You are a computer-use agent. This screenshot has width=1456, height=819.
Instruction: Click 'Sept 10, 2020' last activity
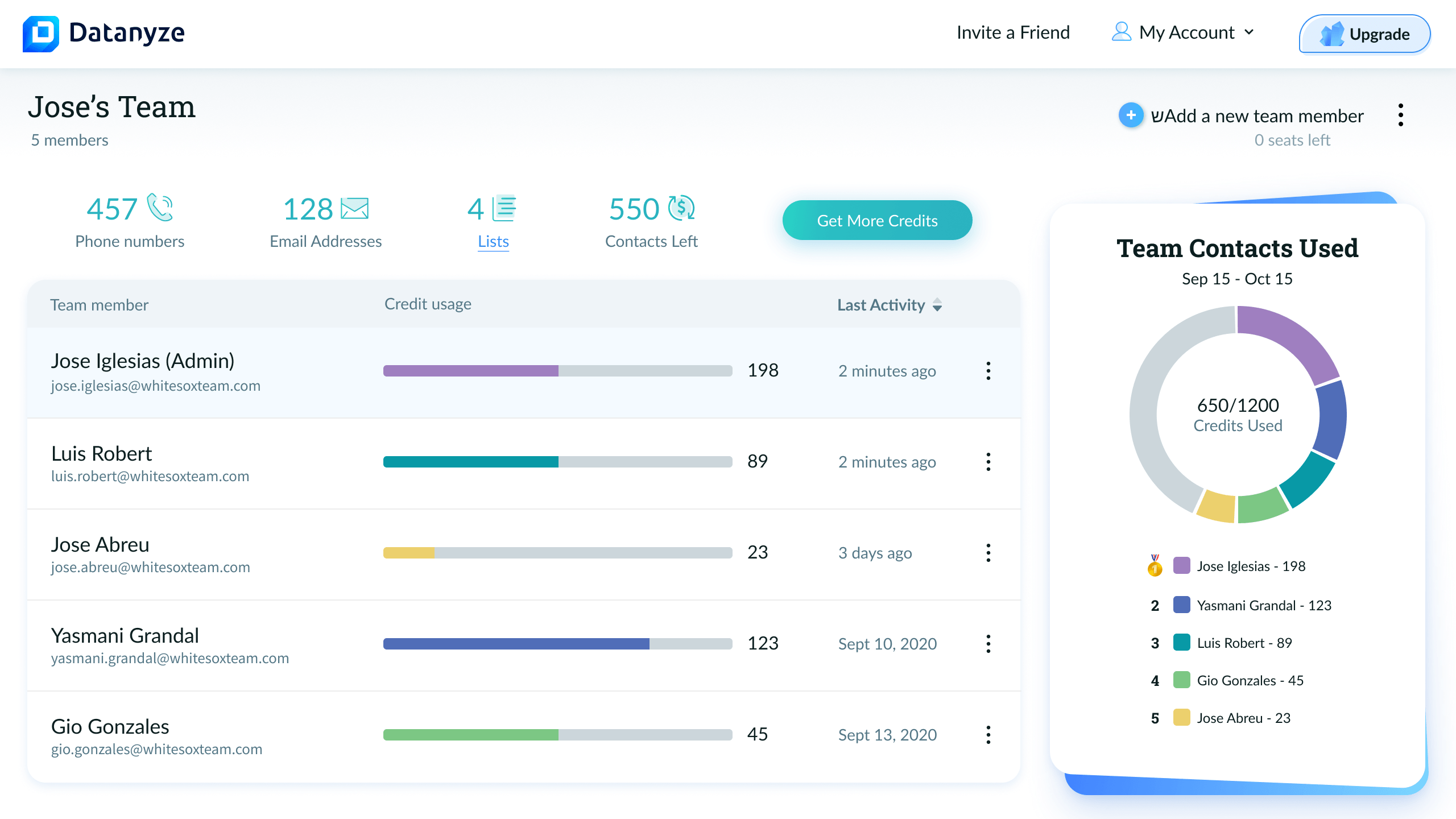pos(887,644)
